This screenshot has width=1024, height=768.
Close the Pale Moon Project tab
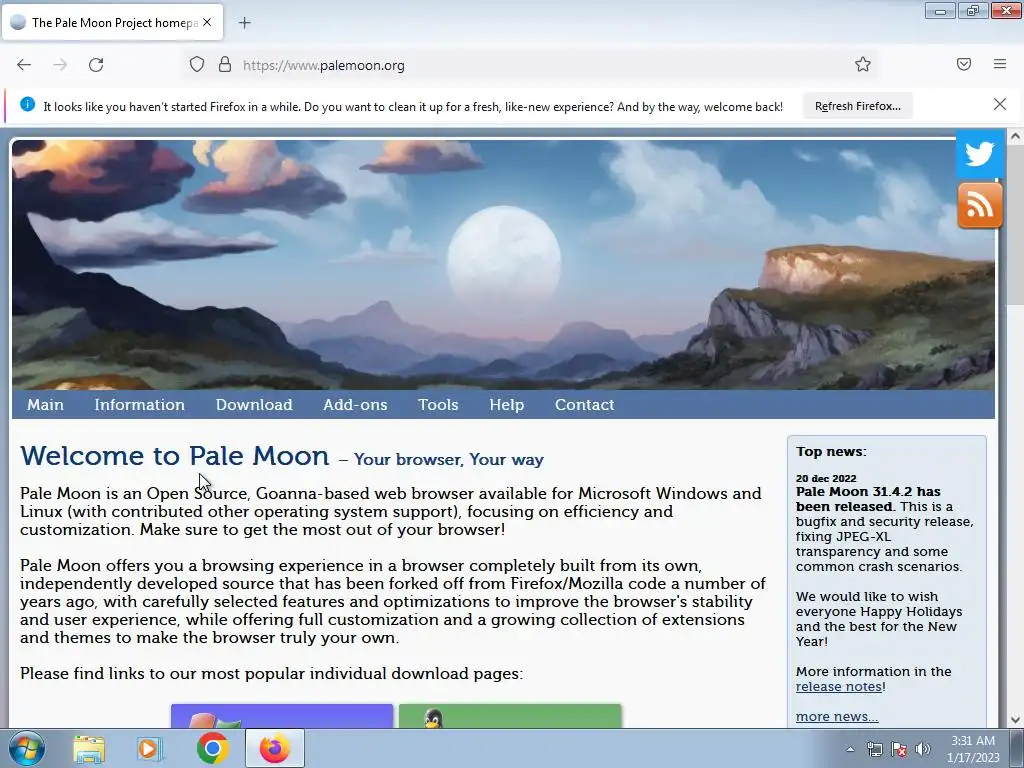pyautogui.click(x=207, y=22)
